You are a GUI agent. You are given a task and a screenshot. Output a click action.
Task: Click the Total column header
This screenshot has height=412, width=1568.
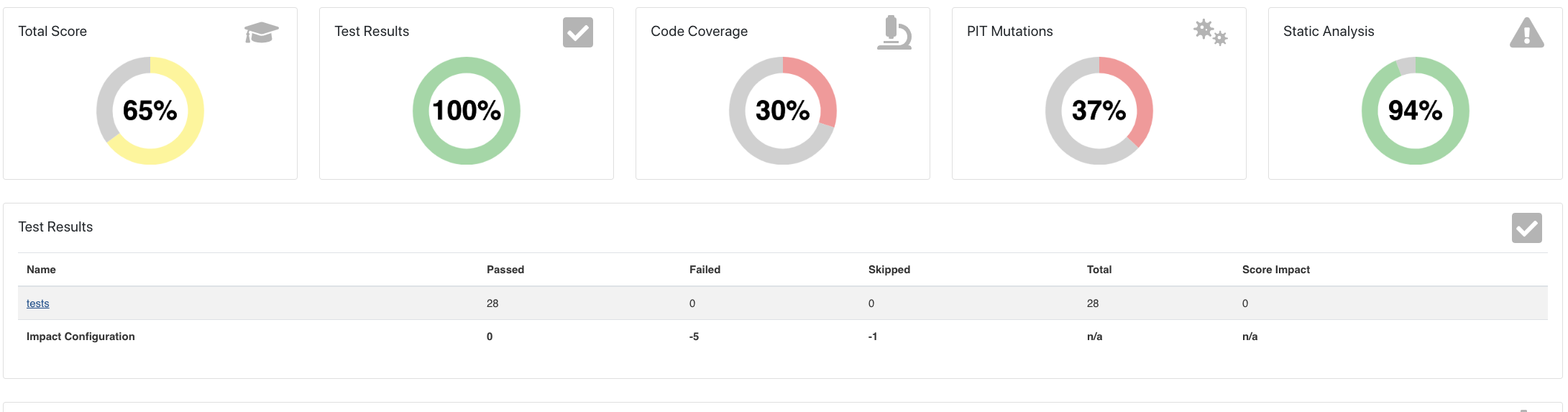click(x=1099, y=270)
